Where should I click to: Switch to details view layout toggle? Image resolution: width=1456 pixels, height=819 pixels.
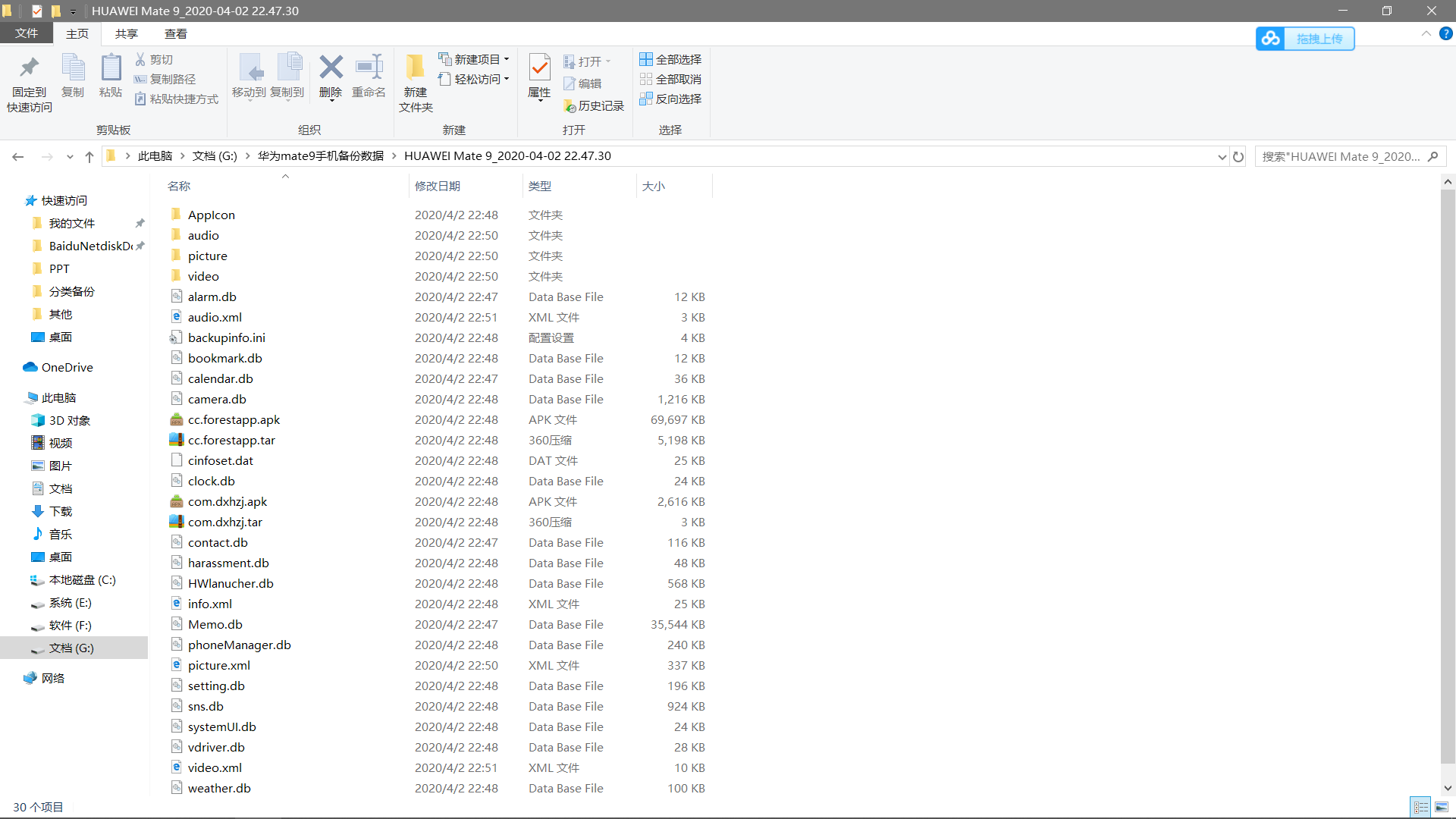(x=1421, y=807)
